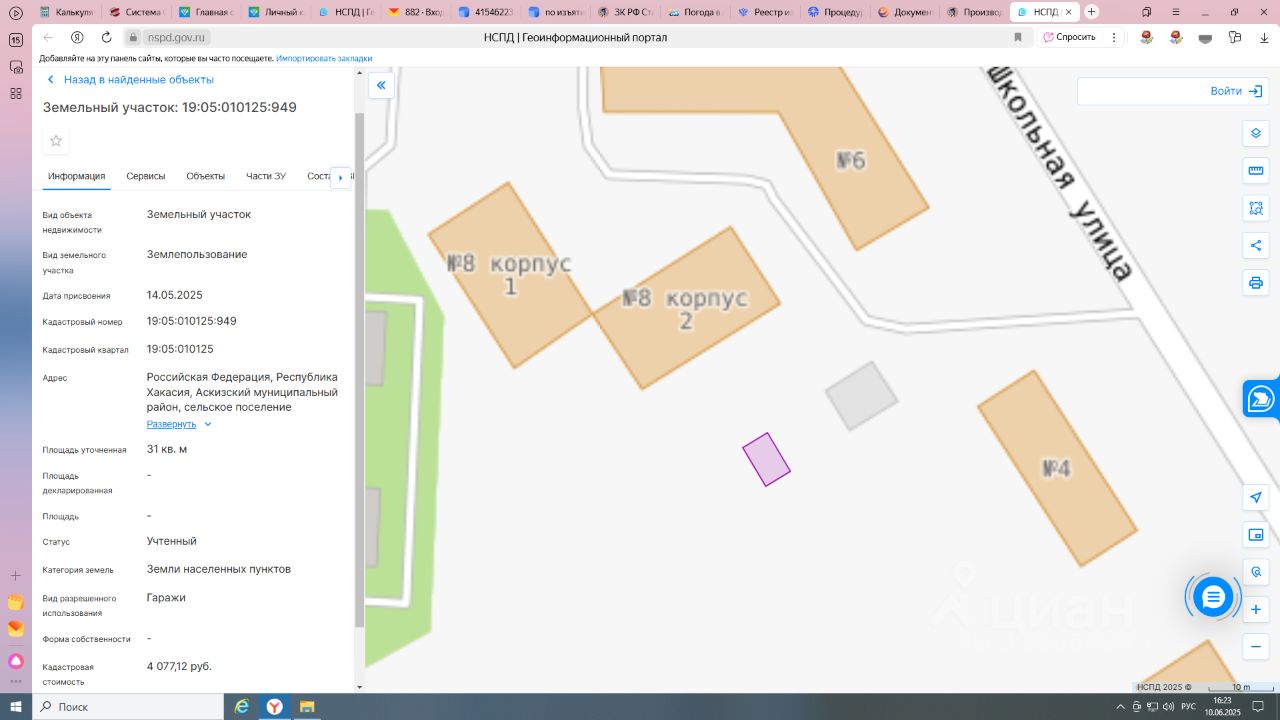Open the new tab button
Viewport: 1280px width, 720px height.
[1091, 12]
